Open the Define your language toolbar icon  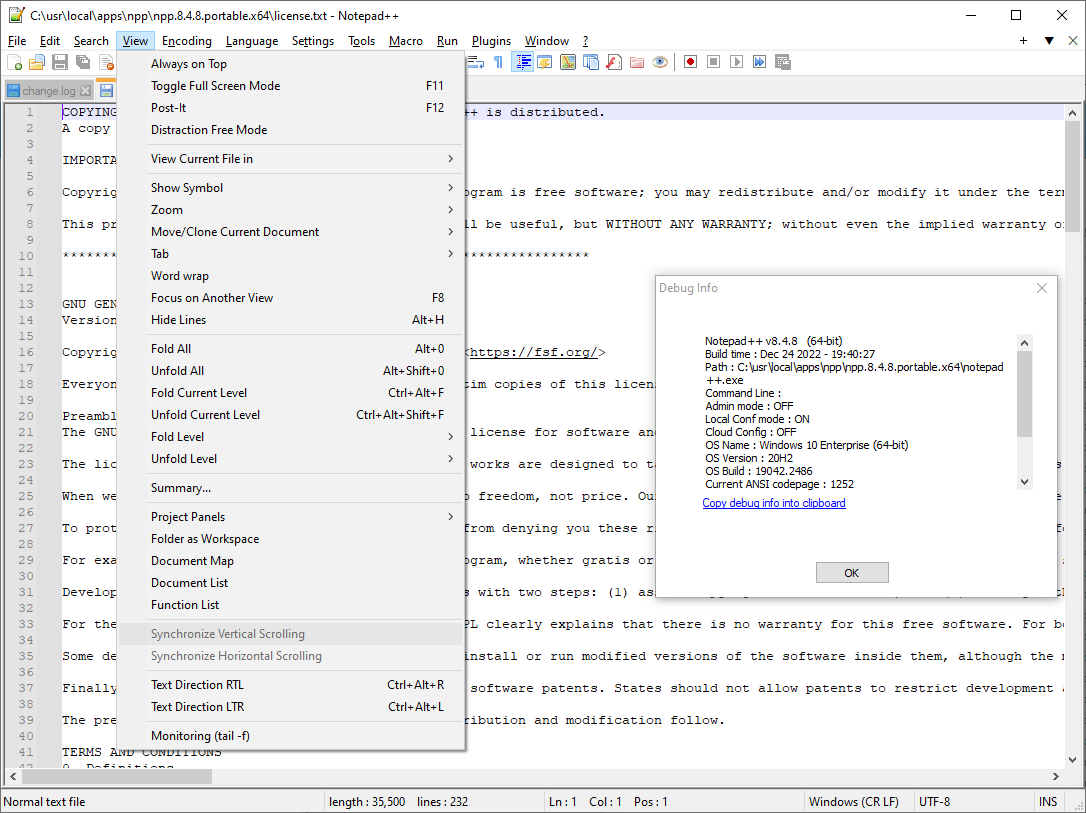tap(545, 62)
